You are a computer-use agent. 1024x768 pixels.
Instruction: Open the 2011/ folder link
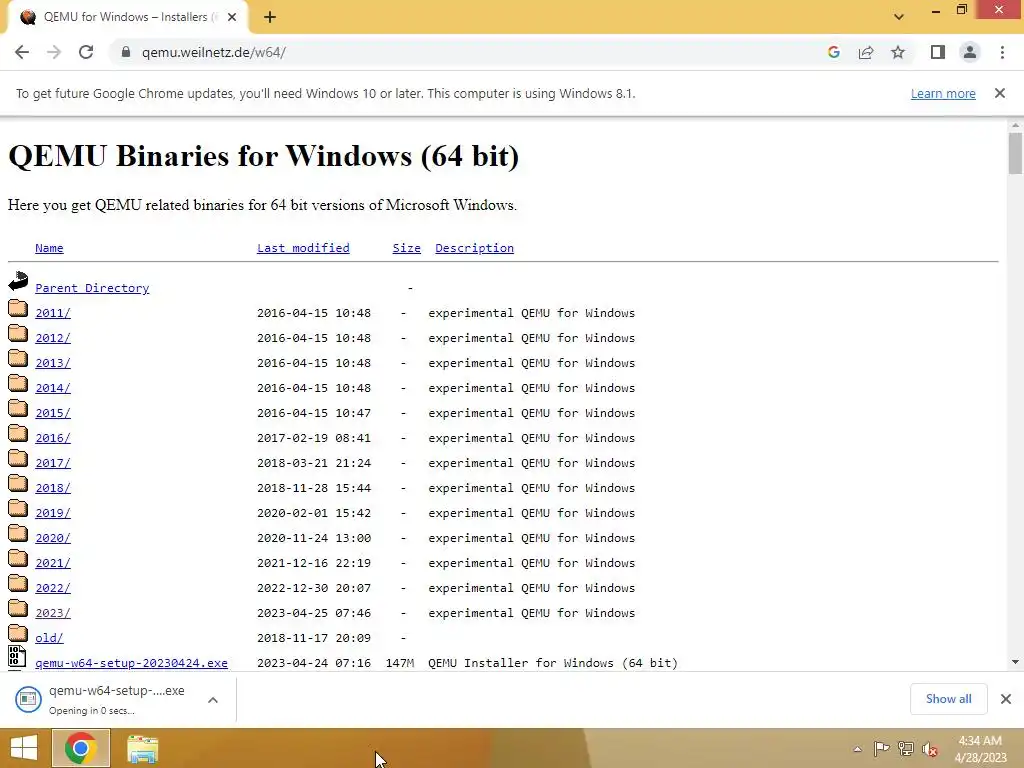(53, 313)
